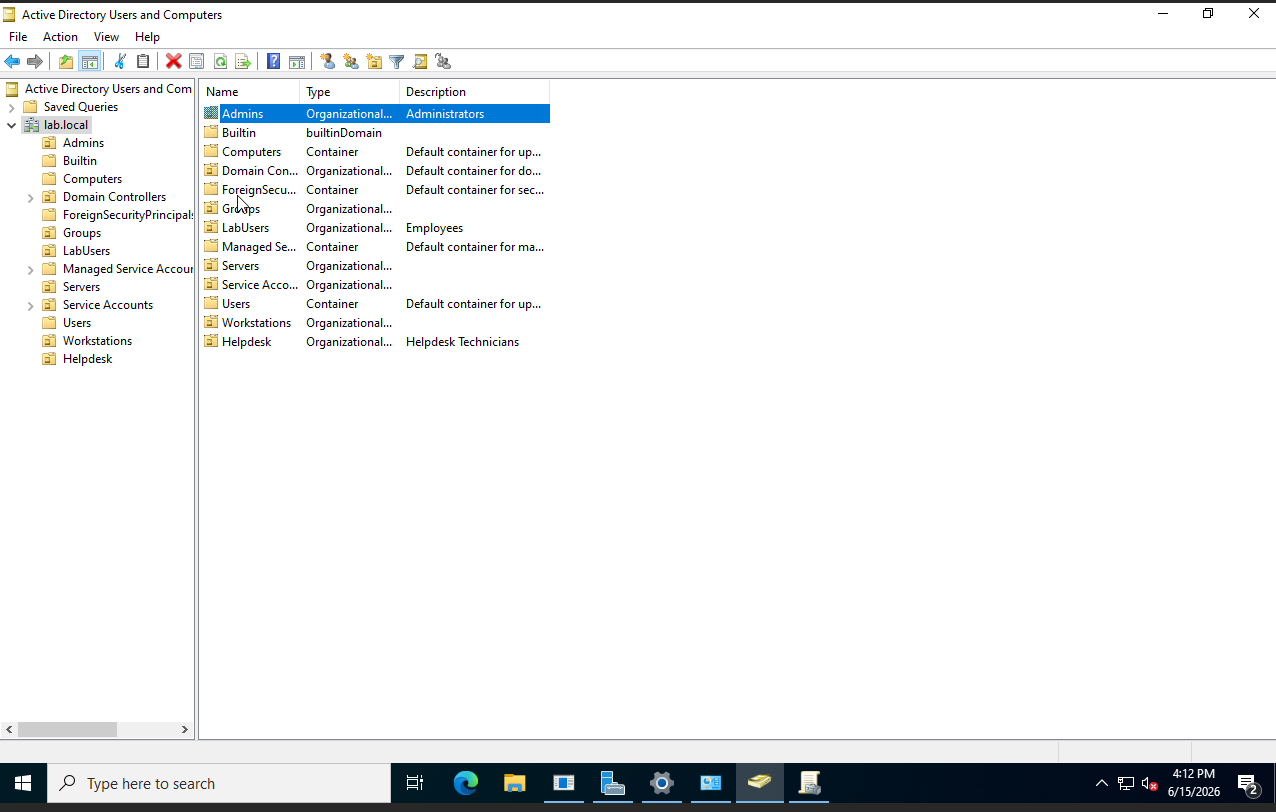Open the Help question-mark icon
Screen dimensions: 1276x812
pos(273,62)
